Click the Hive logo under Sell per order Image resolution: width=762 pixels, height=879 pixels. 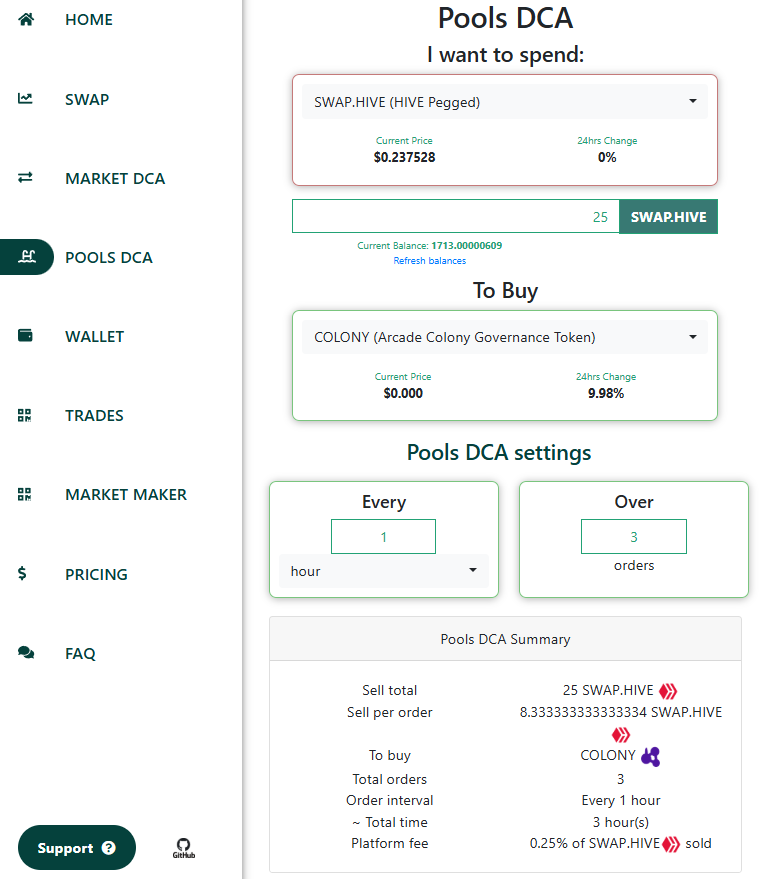[621, 734]
